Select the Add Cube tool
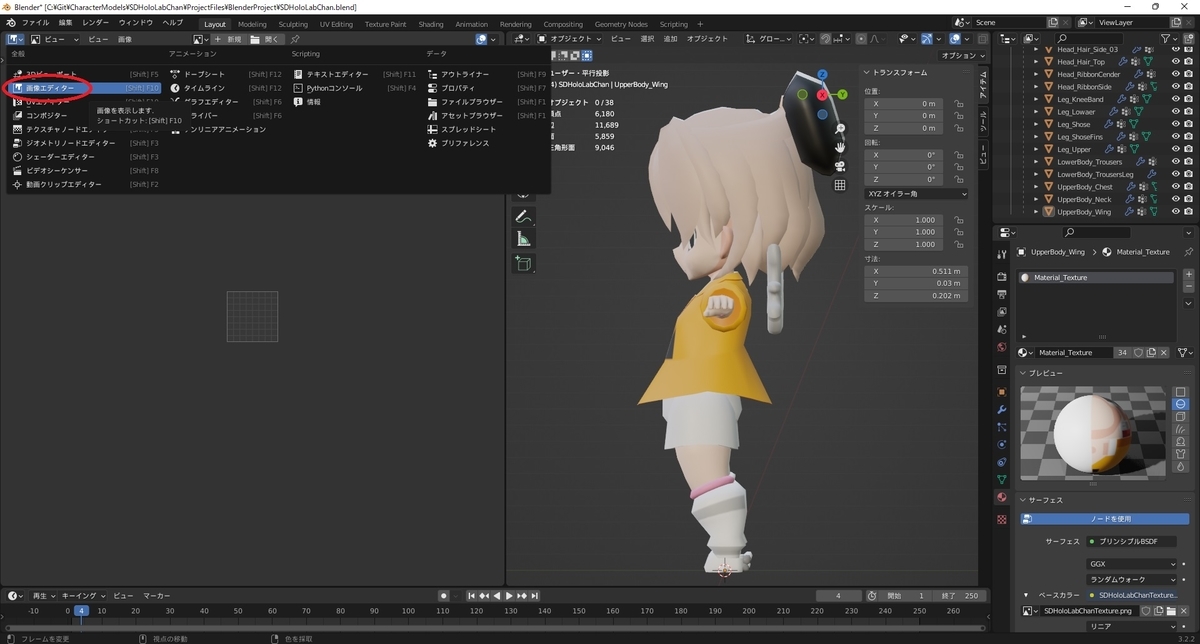Viewport: 1200px width, 644px height. 523,264
